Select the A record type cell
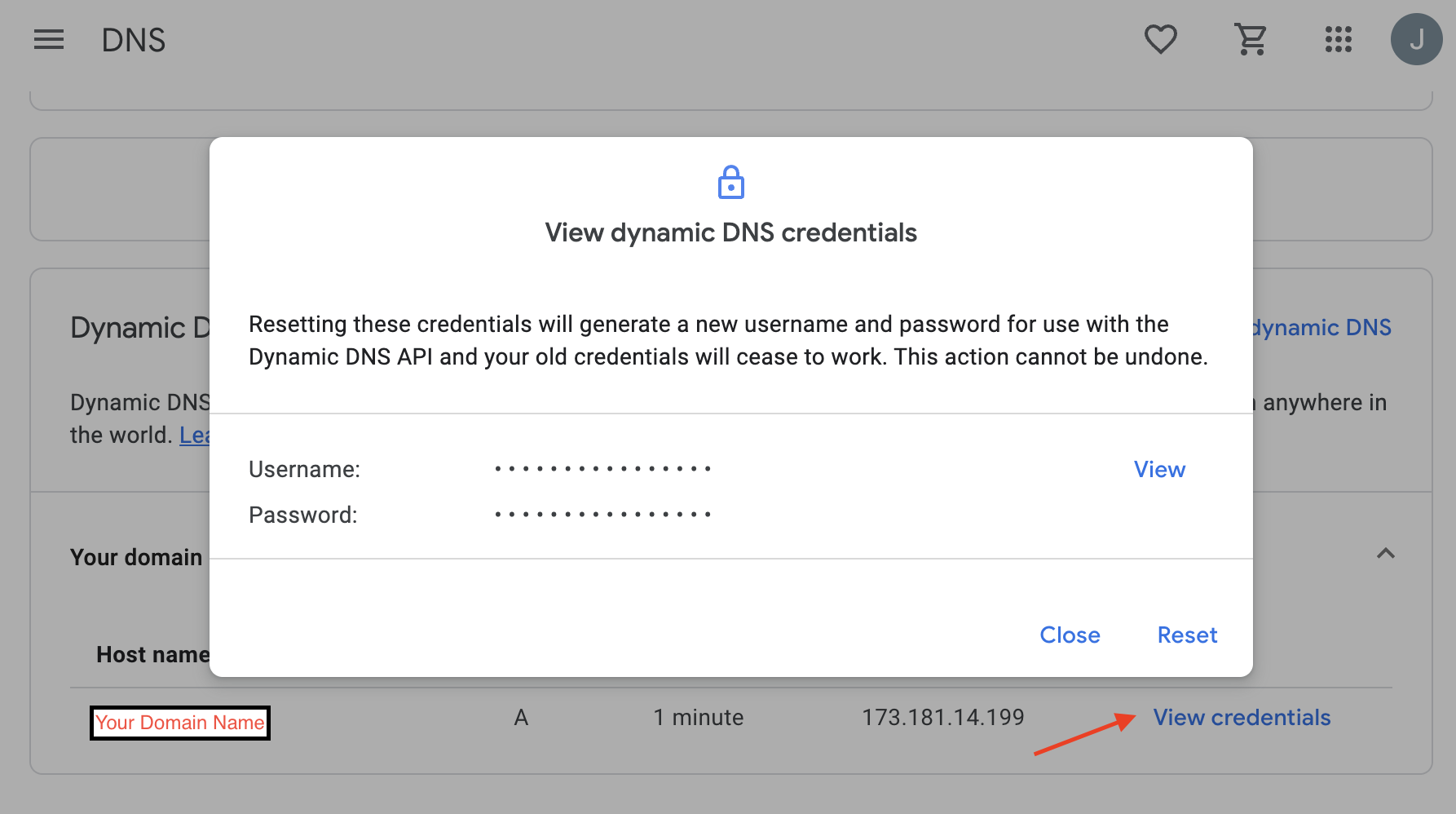The height and width of the screenshot is (814, 1456). click(521, 717)
